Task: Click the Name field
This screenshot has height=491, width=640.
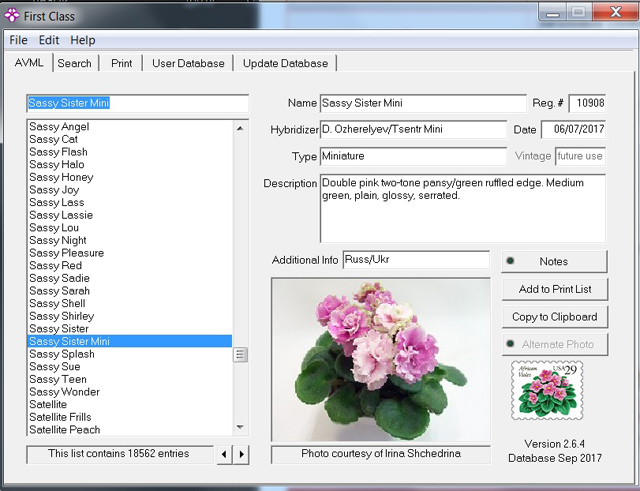Action: [x=423, y=103]
